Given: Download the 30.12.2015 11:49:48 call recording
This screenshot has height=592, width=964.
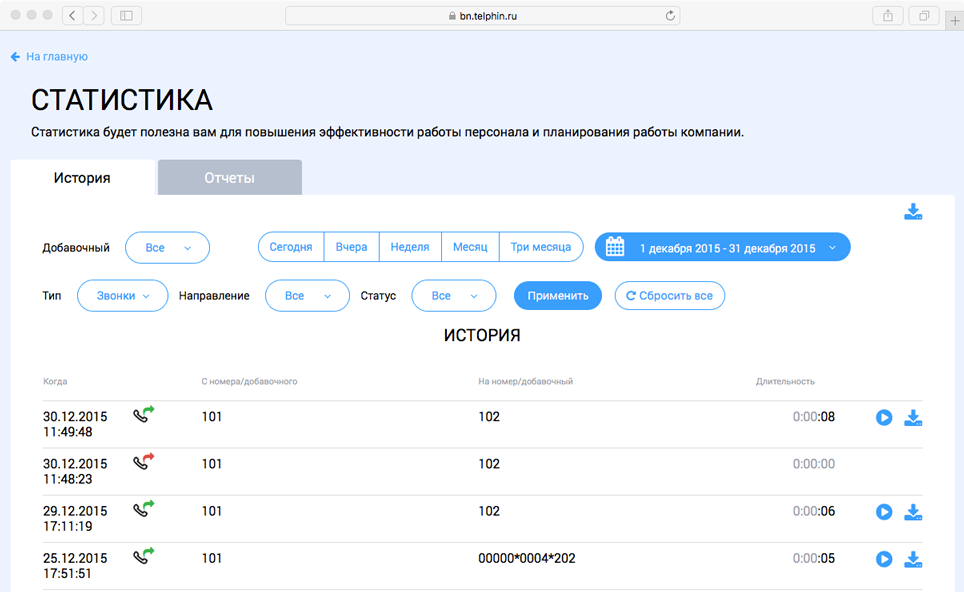Looking at the screenshot, I should [912, 417].
